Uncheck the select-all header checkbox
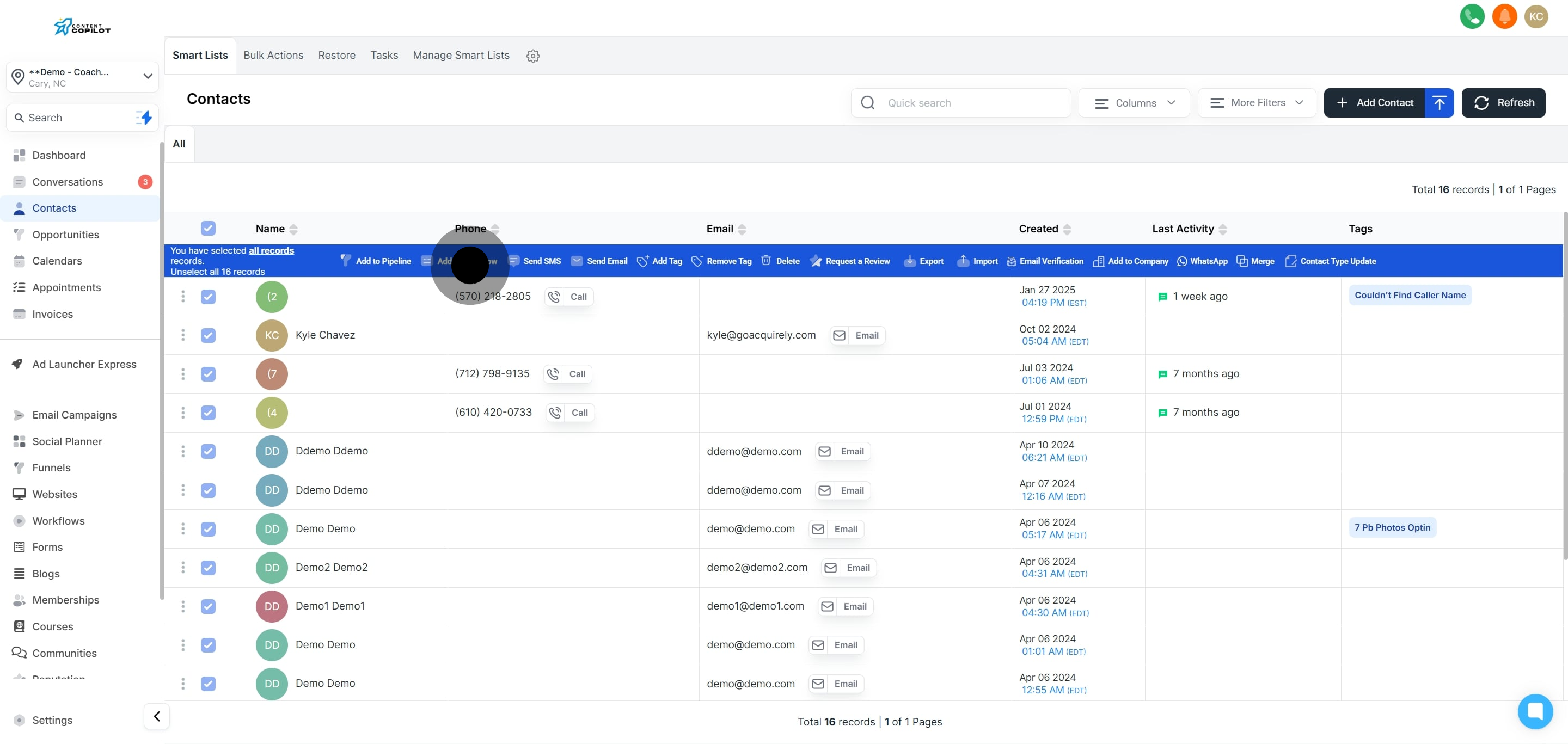 pos(208,229)
